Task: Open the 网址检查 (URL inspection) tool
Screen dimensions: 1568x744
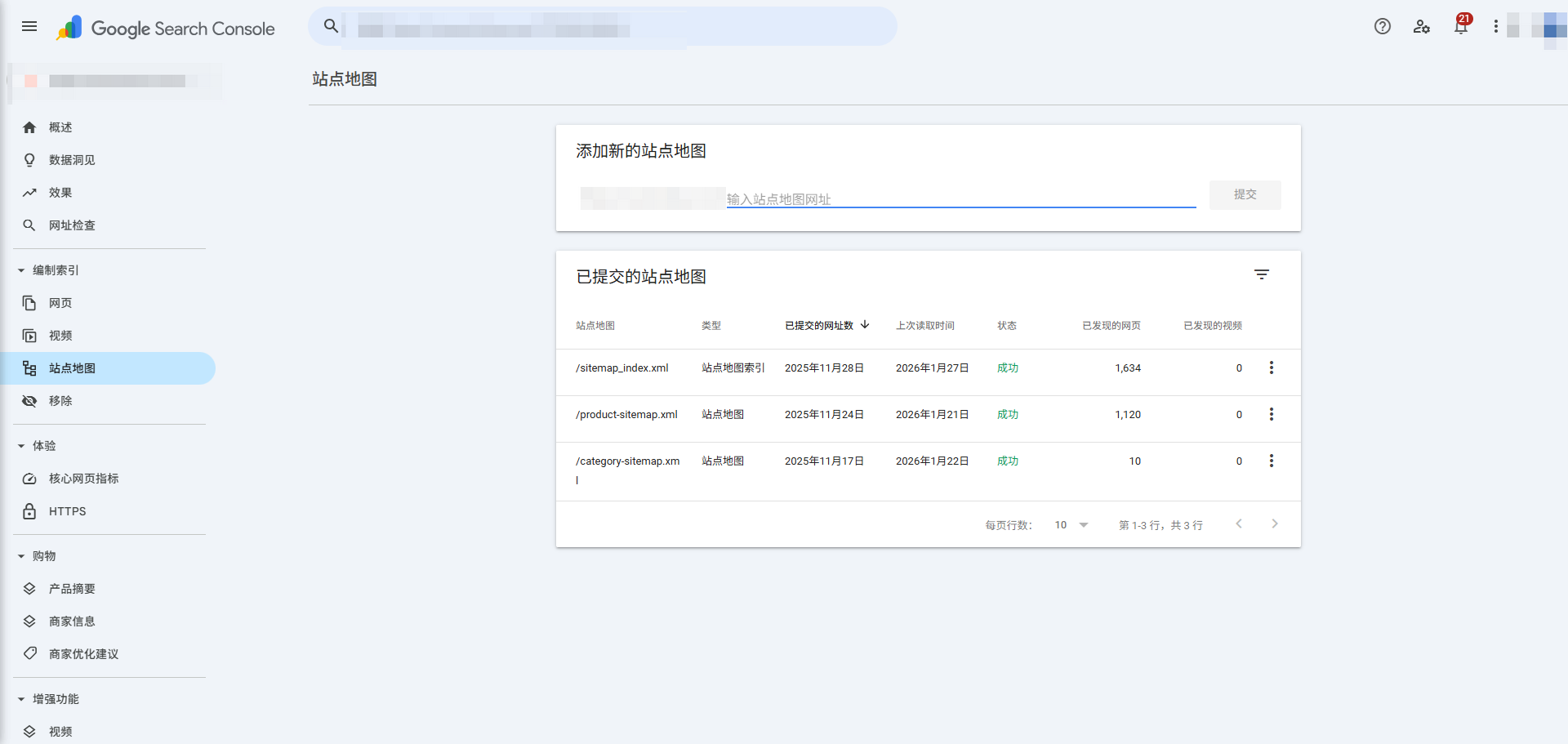Action: (72, 225)
